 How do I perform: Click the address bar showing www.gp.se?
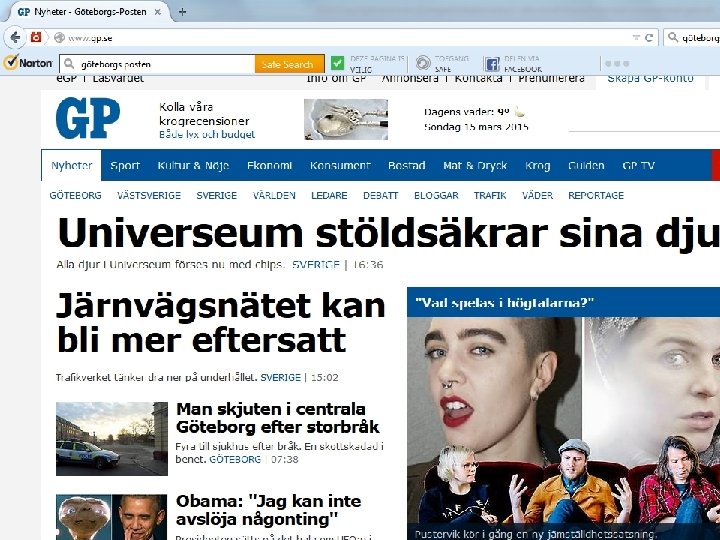(x=344, y=38)
